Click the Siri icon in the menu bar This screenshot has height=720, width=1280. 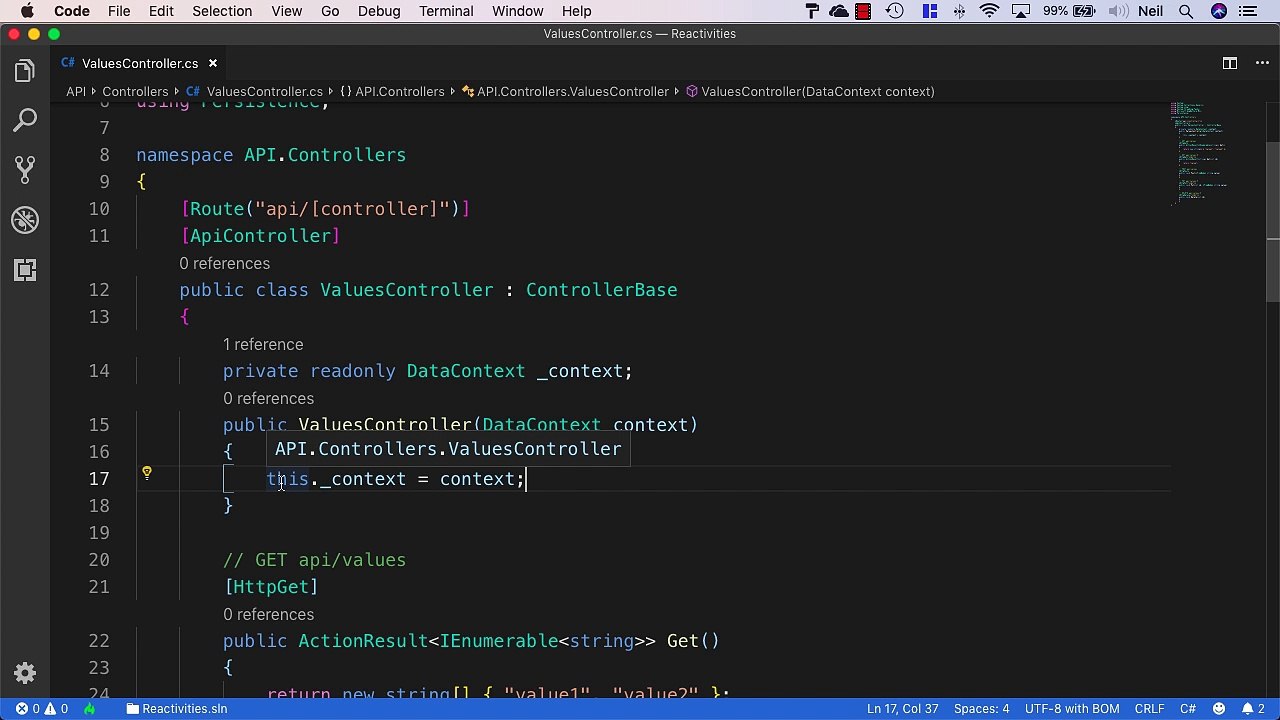[x=1218, y=11]
